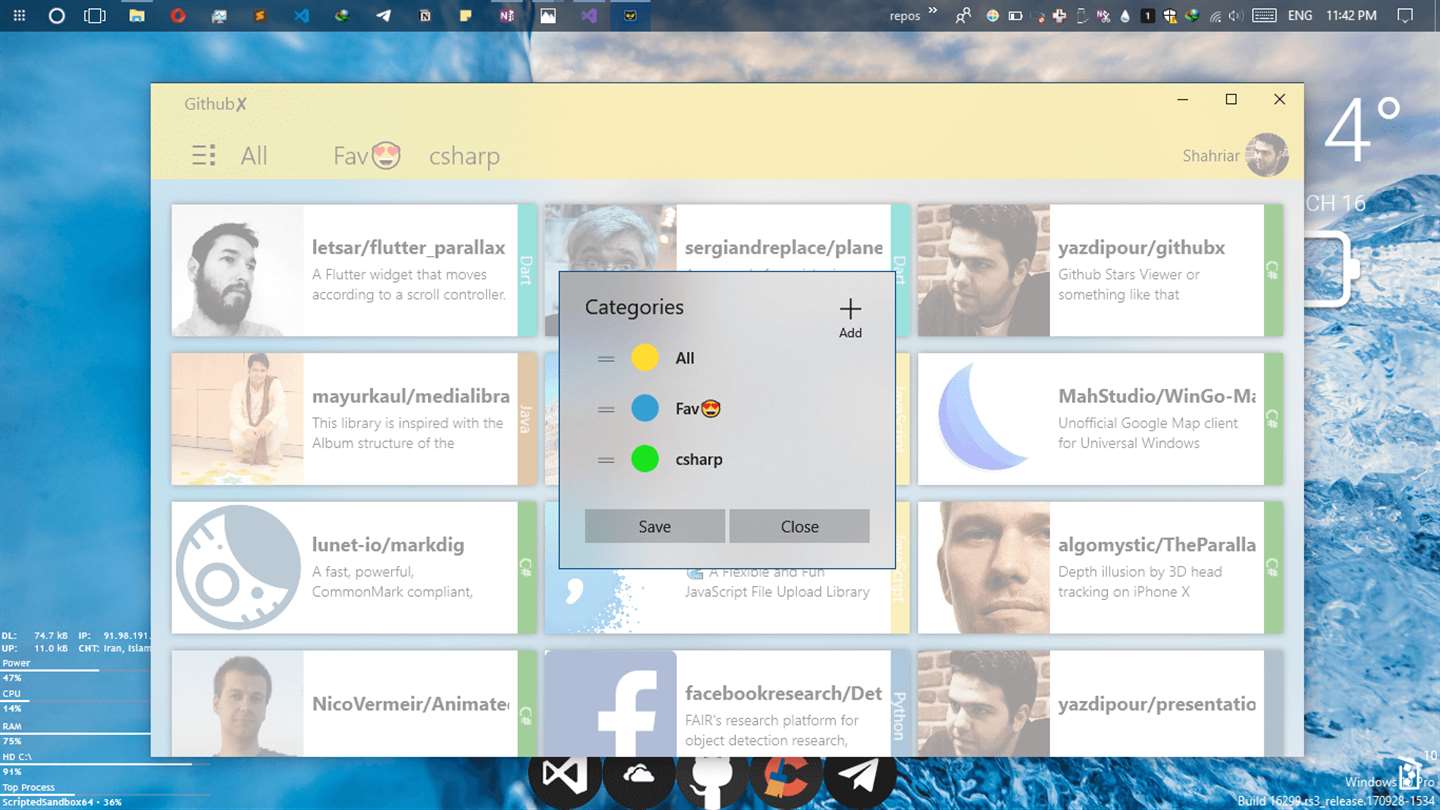The height and width of the screenshot is (810, 1440).
Task: Open Sticky Notes icon in taskbar
Action: [466, 15]
